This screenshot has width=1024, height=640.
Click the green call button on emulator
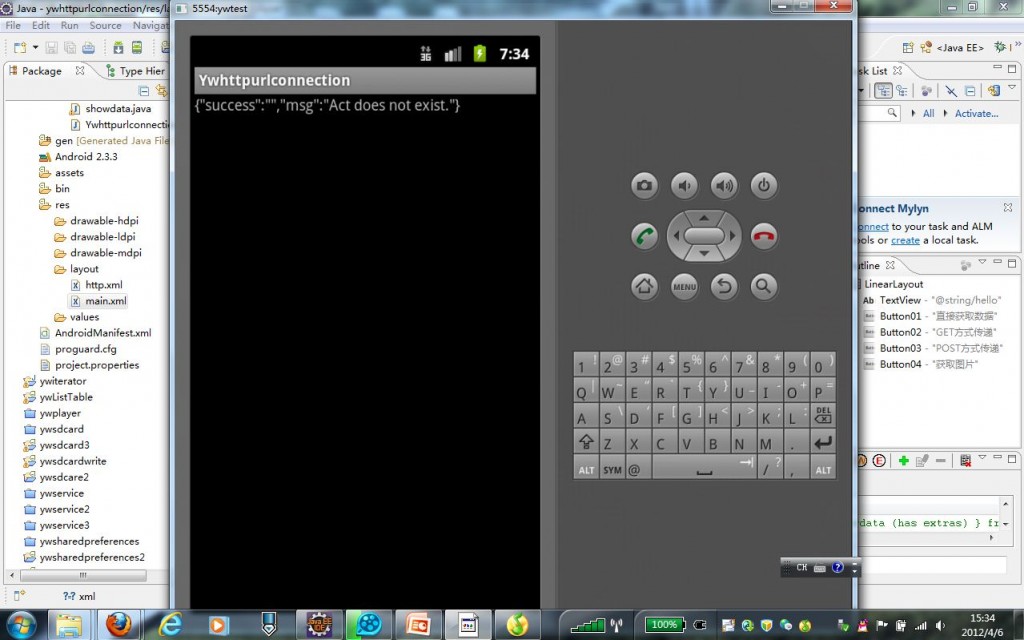click(x=644, y=236)
